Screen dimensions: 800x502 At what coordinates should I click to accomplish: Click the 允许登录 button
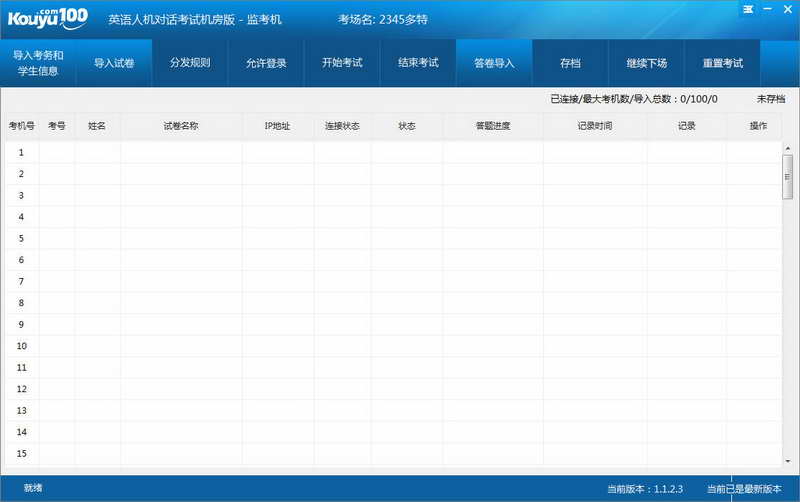click(266, 63)
